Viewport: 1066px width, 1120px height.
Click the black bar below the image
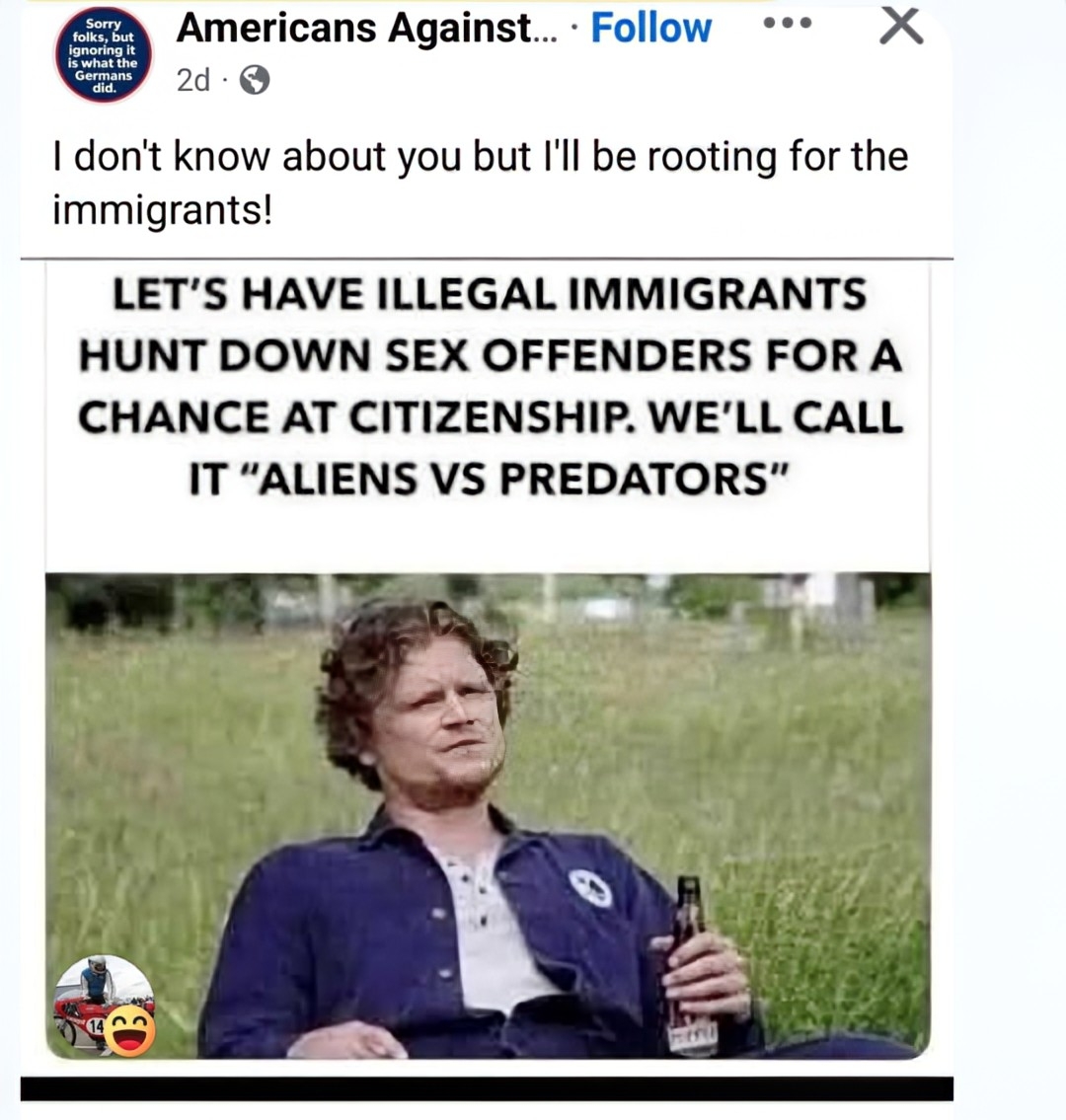pyautogui.click(x=487, y=1087)
